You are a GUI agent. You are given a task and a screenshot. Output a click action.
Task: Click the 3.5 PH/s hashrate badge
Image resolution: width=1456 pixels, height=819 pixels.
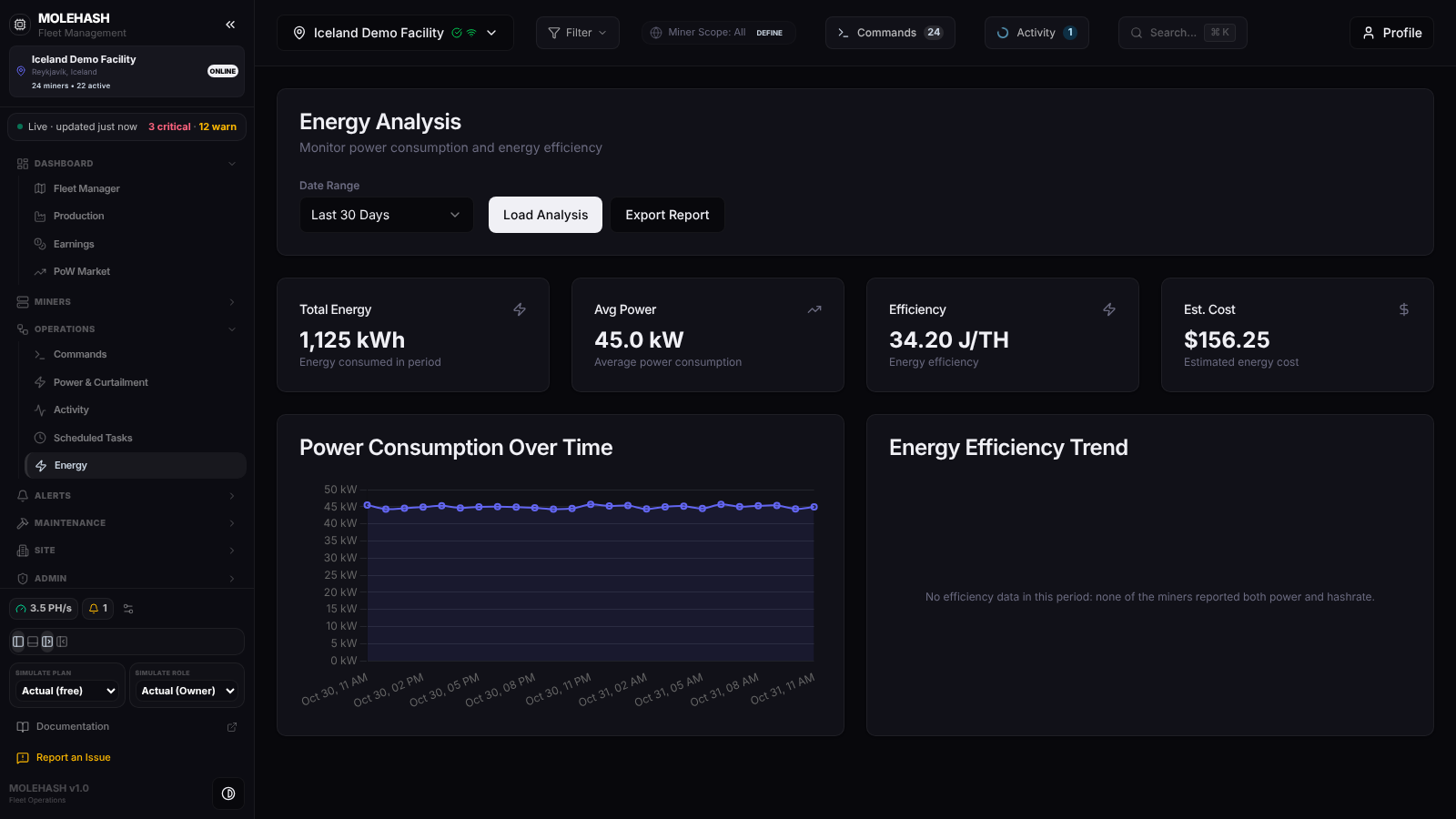coord(44,608)
